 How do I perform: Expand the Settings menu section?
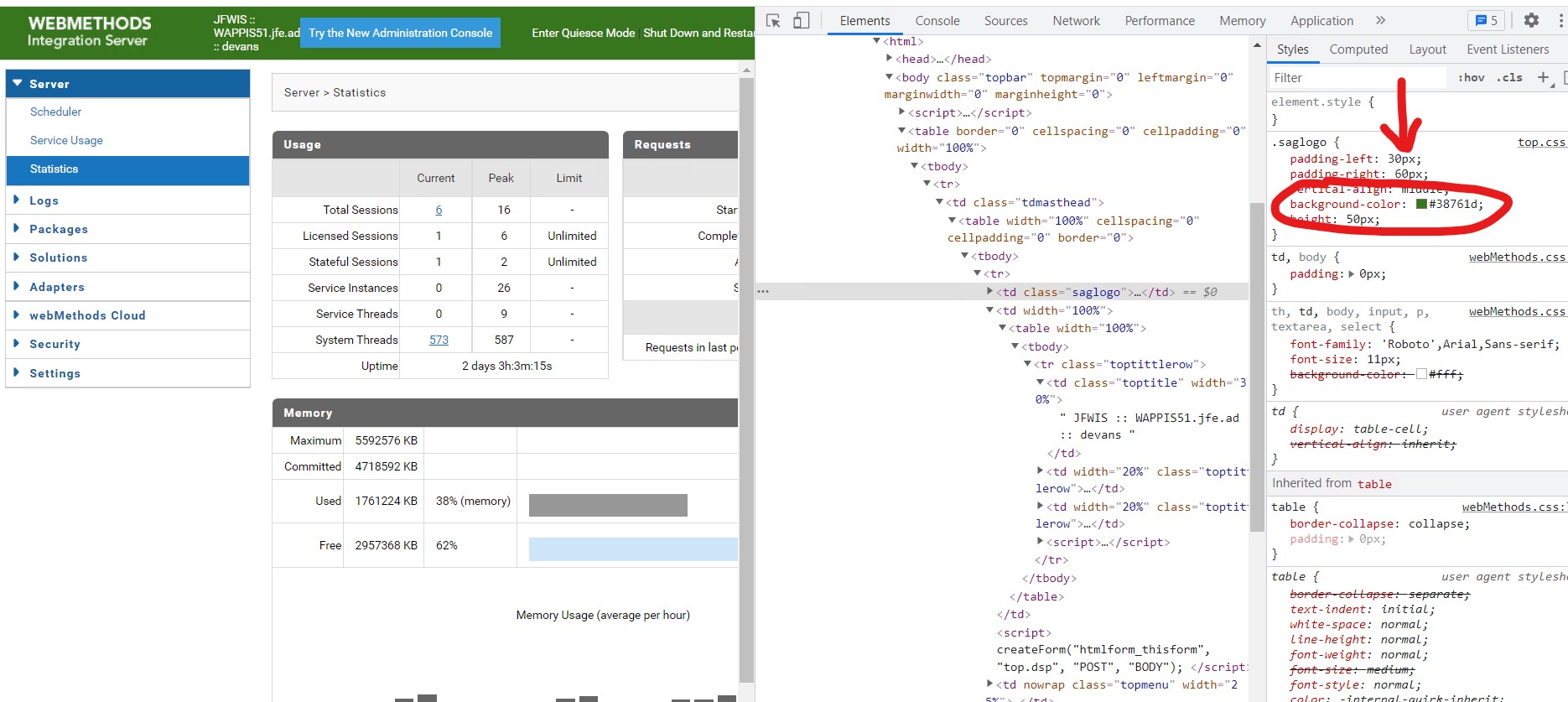coord(127,373)
